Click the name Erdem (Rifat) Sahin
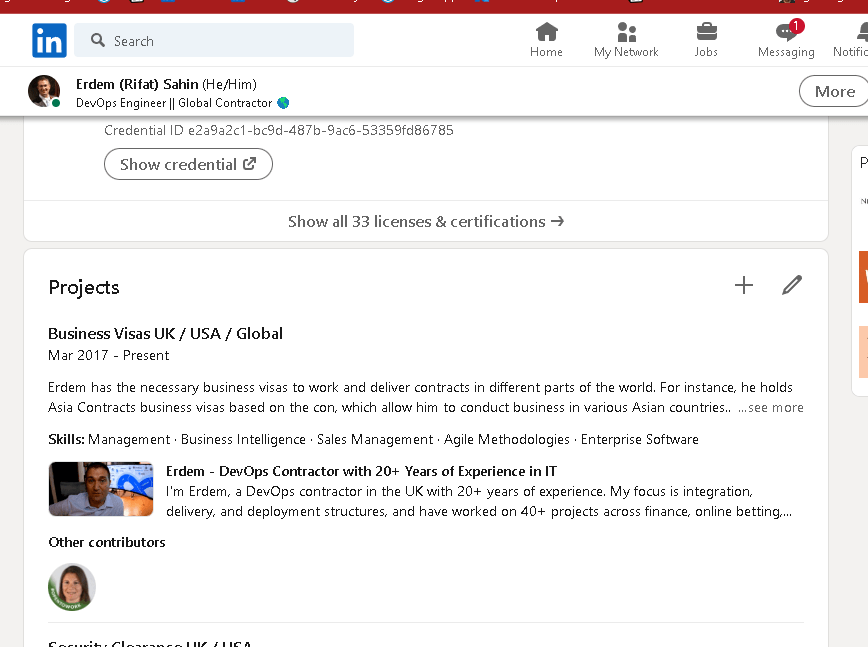The width and height of the screenshot is (868, 647). 137,84
